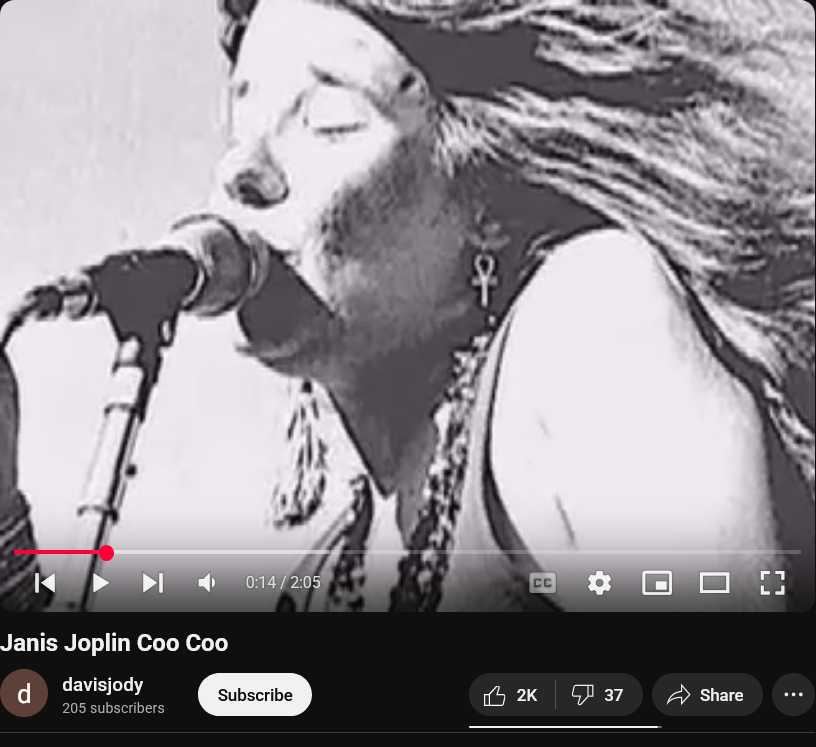Open the more actions ellipsis menu
The width and height of the screenshot is (816, 747).
pyautogui.click(x=793, y=695)
